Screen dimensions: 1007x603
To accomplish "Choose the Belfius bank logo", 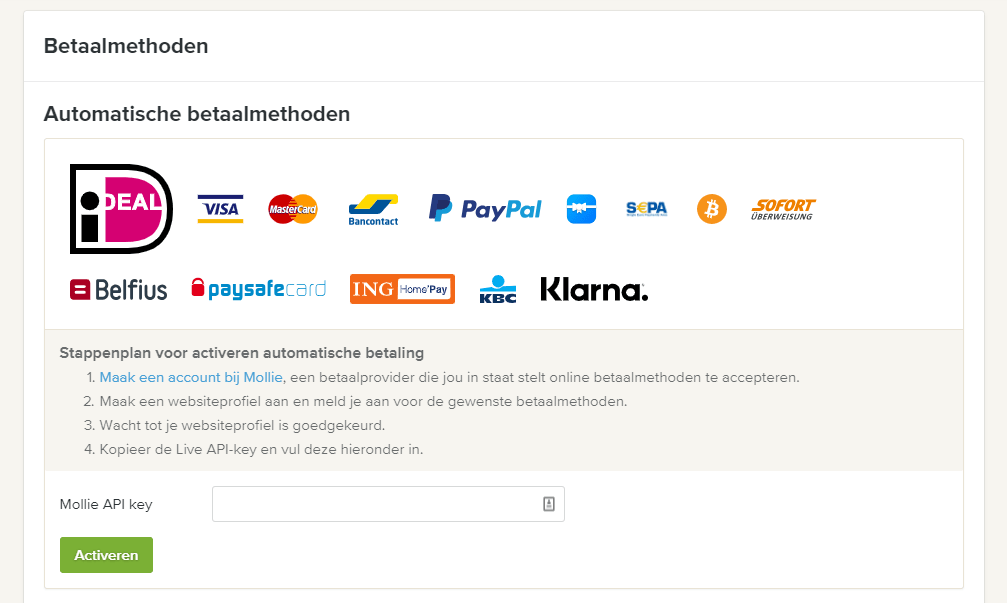I will pyautogui.click(x=118, y=290).
